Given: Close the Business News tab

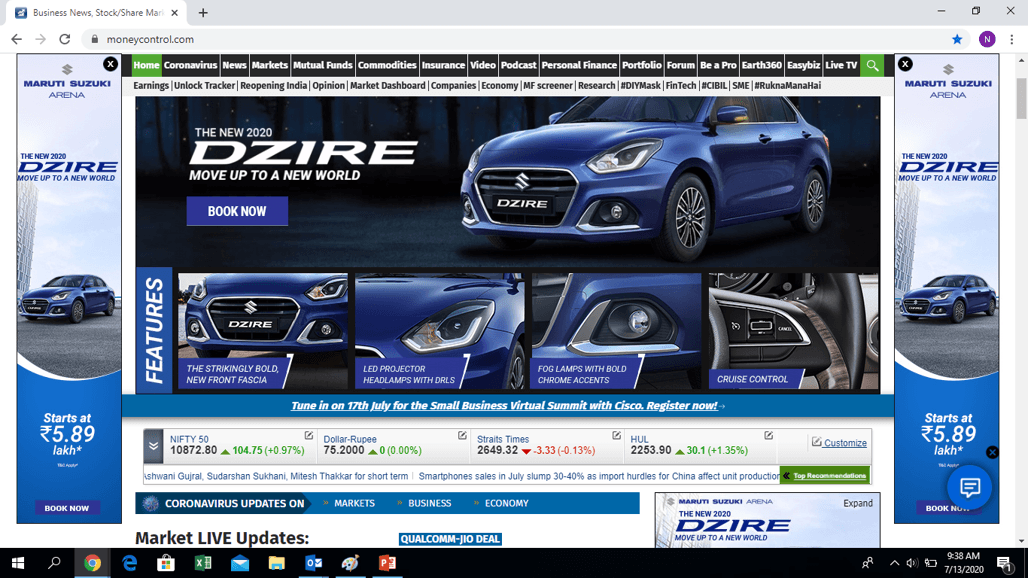Looking at the screenshot, I should point(174,12).
